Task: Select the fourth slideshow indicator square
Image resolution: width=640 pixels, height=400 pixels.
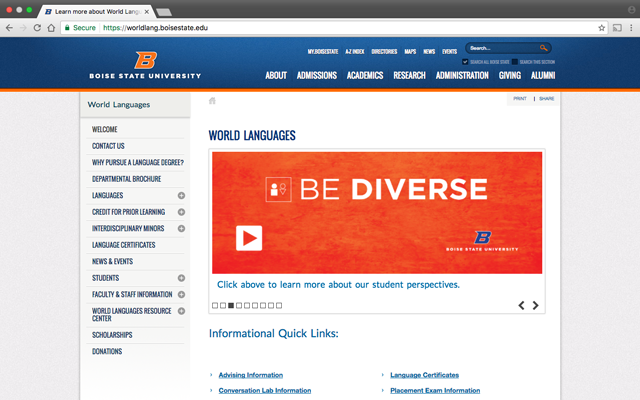Action: [239, 305]
